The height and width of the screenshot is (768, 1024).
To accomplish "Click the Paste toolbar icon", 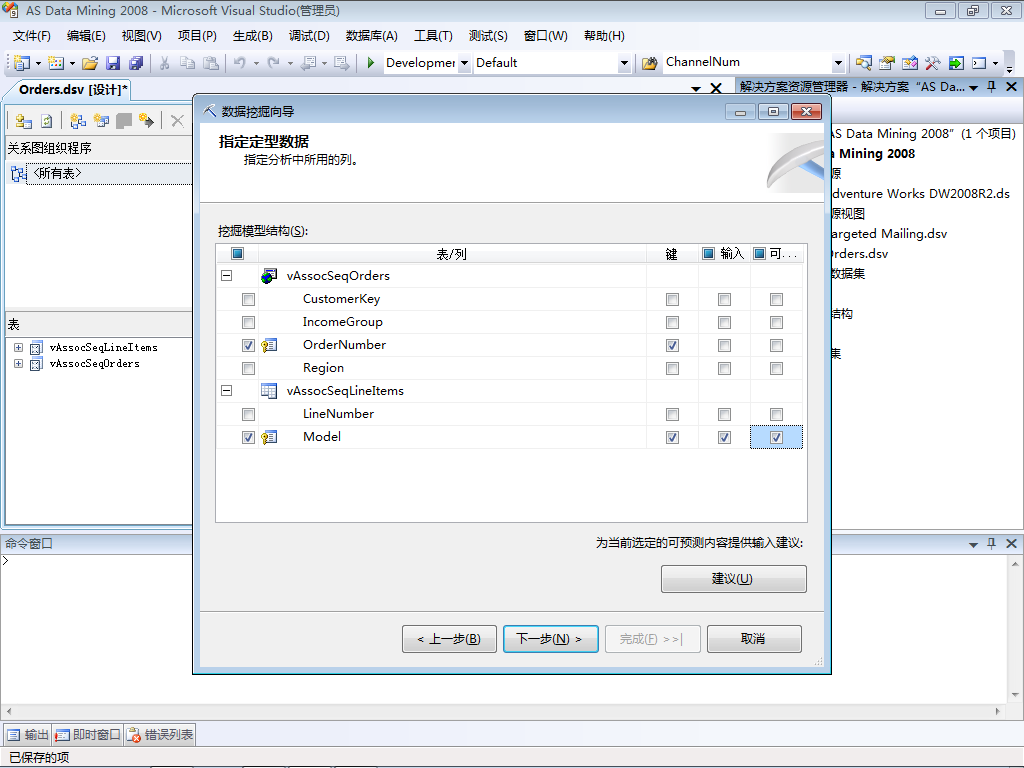I will tap(210, 63).
